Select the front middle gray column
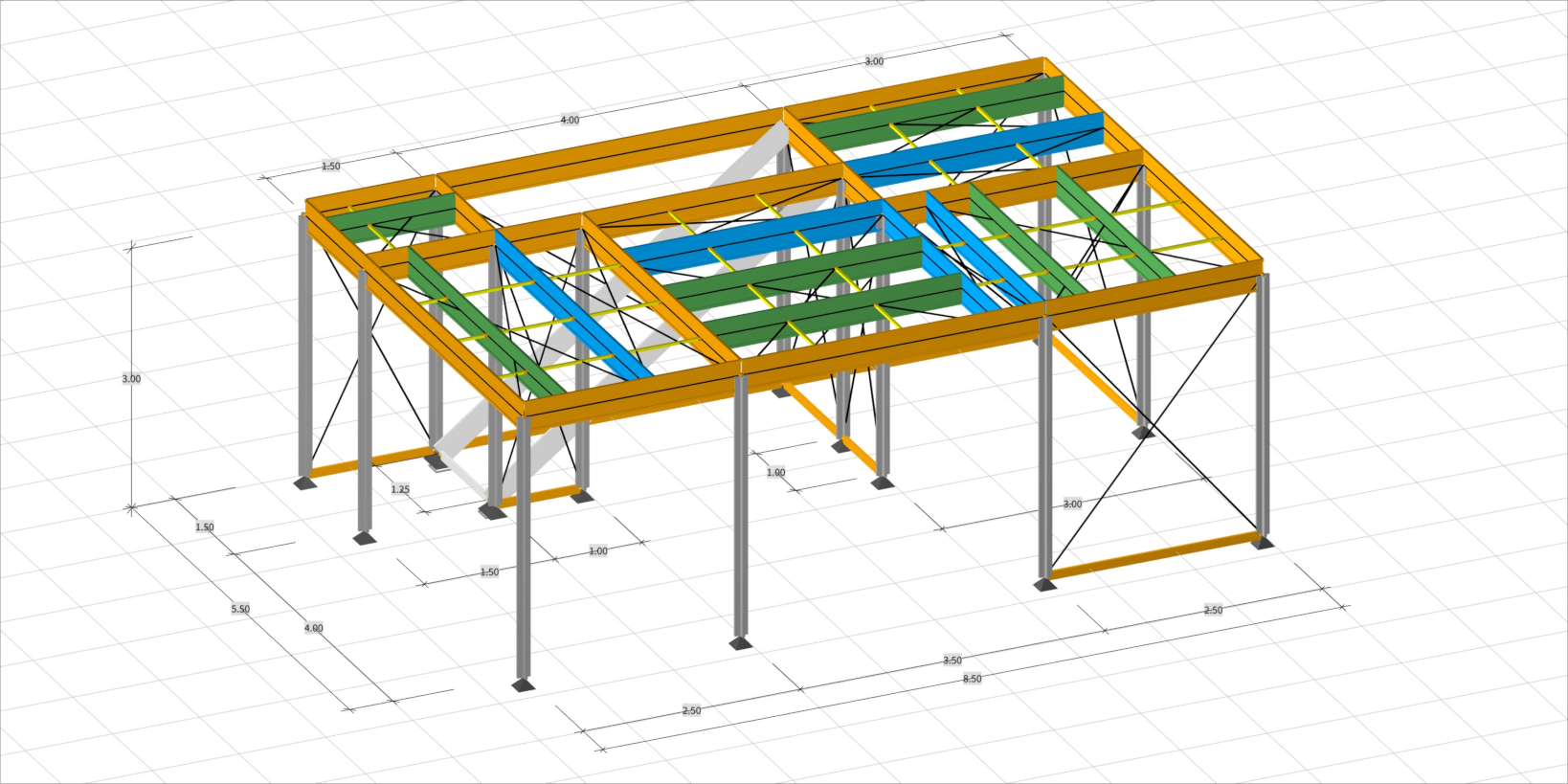Viewport: 1568px width, 784px height. pyautogui.click(x=741, y=507)
